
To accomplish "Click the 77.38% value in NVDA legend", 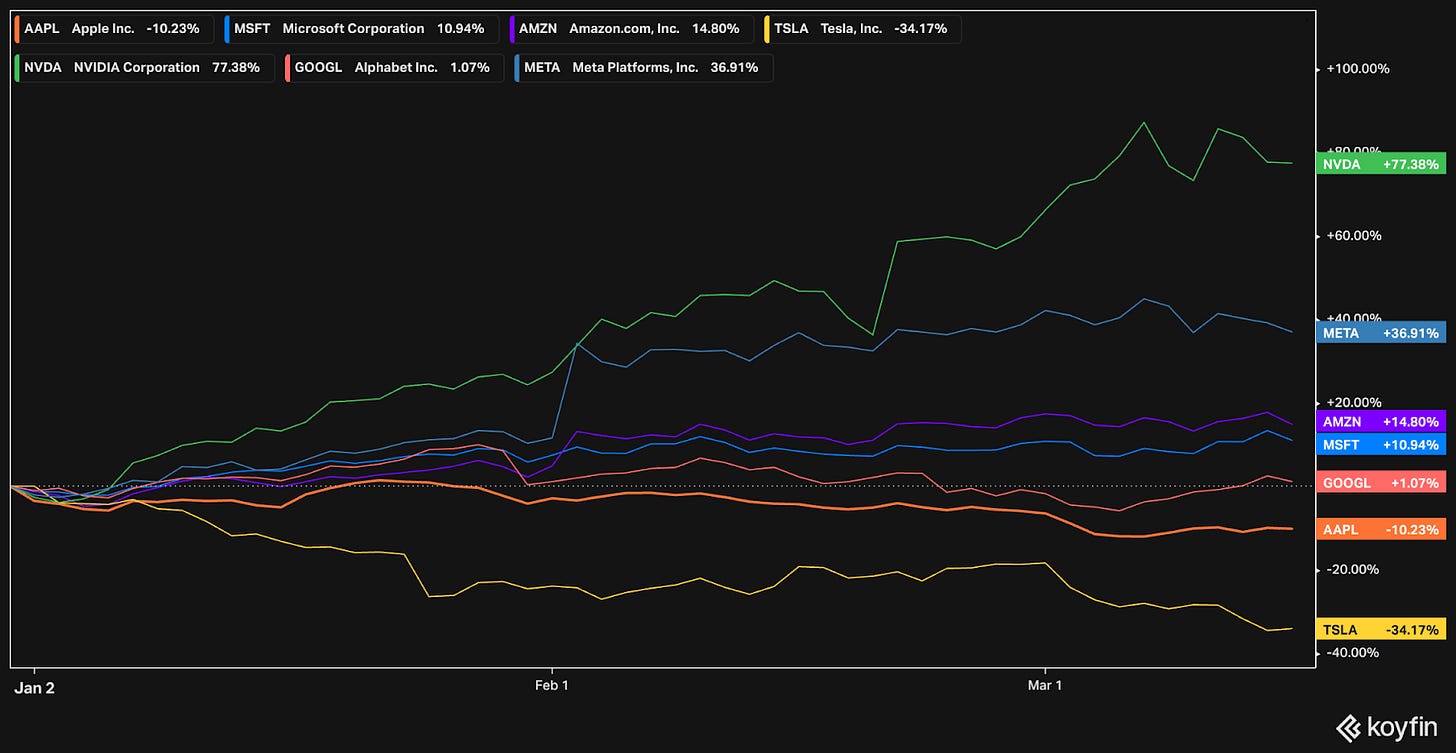I will coord(236,68).
